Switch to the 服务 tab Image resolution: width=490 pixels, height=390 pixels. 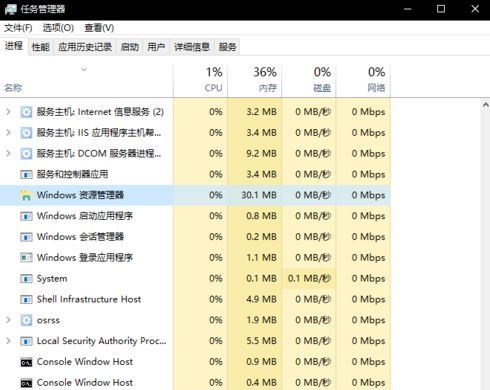coord(227,47)
